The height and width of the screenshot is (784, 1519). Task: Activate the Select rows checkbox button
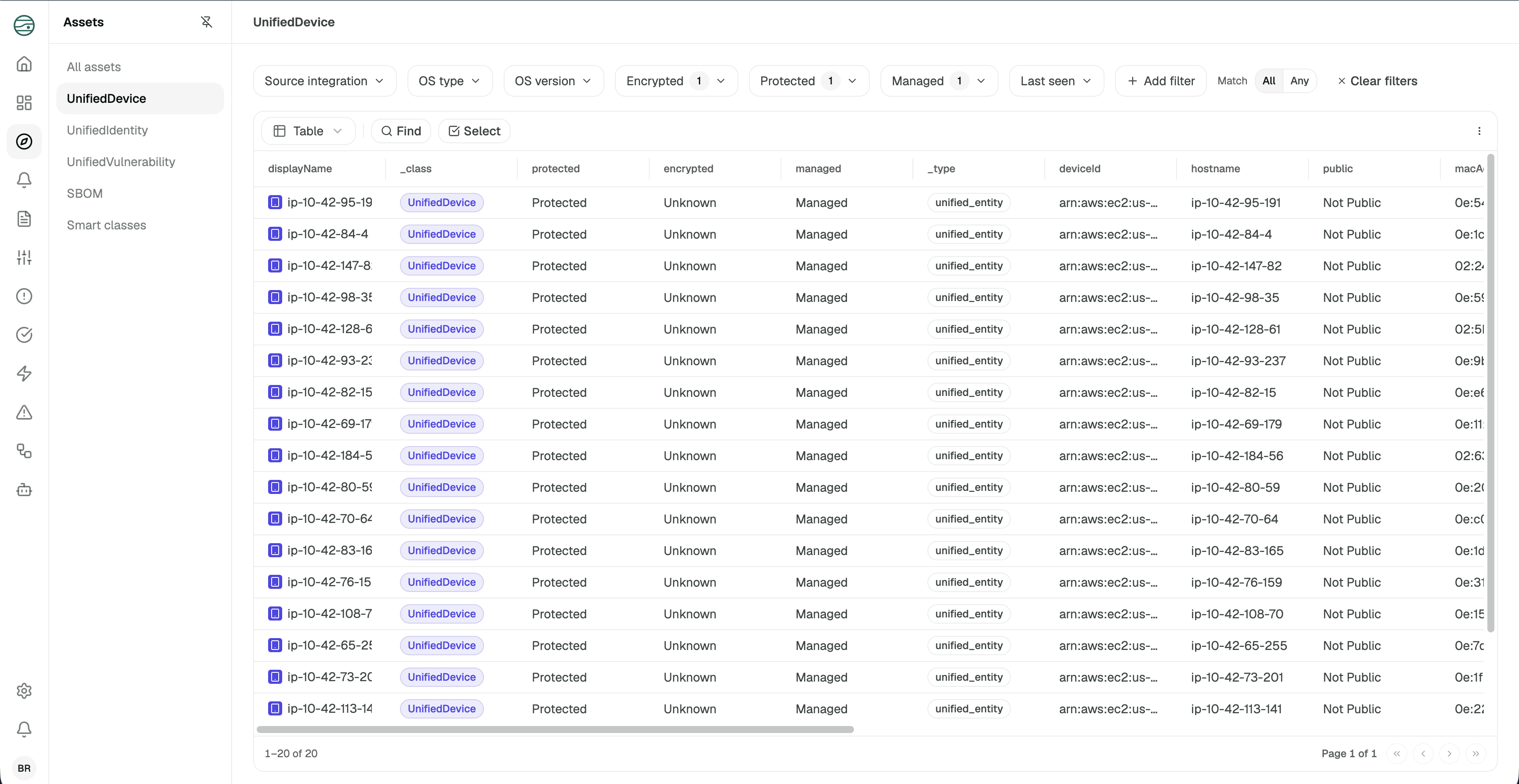pyautogui.click(x=474, y=131)
